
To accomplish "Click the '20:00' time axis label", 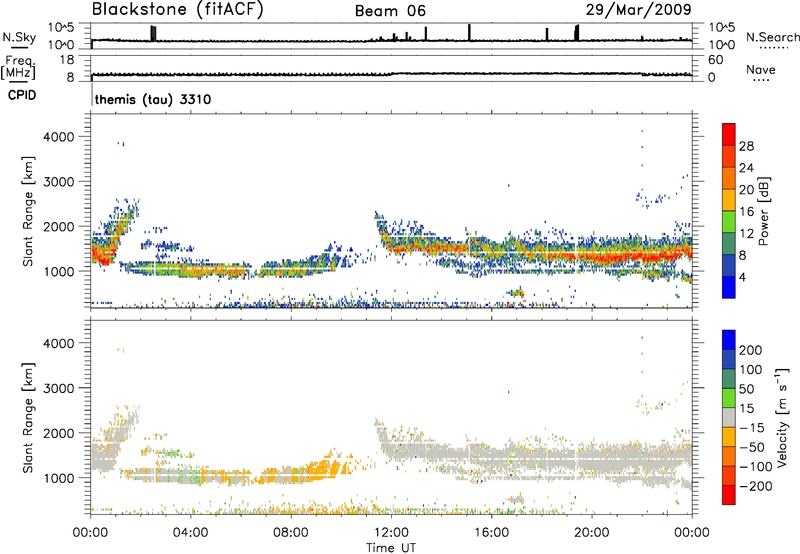I will [592, 533].
